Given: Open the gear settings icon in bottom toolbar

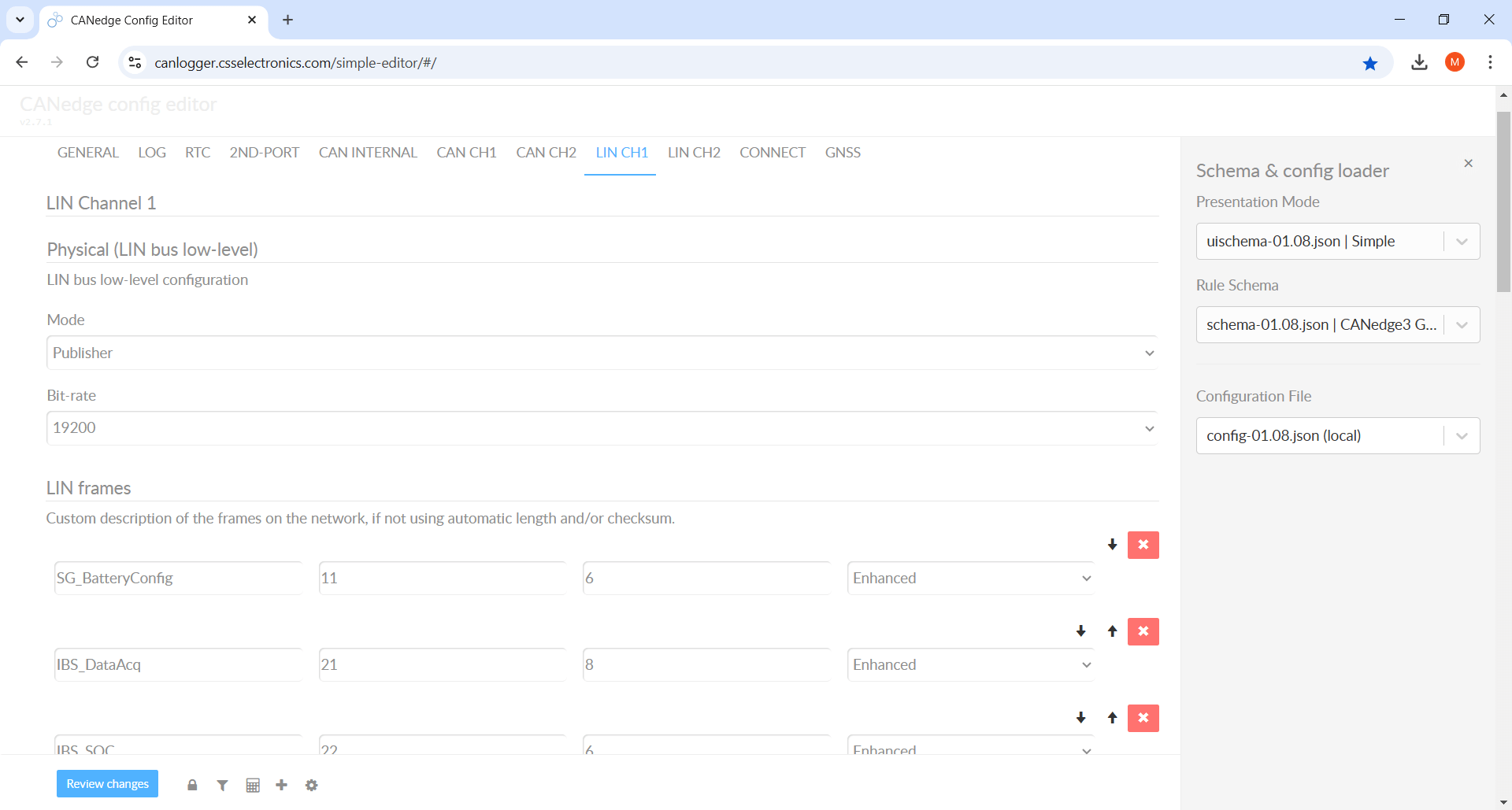Looking at the screenshot, I should [312, 785].
